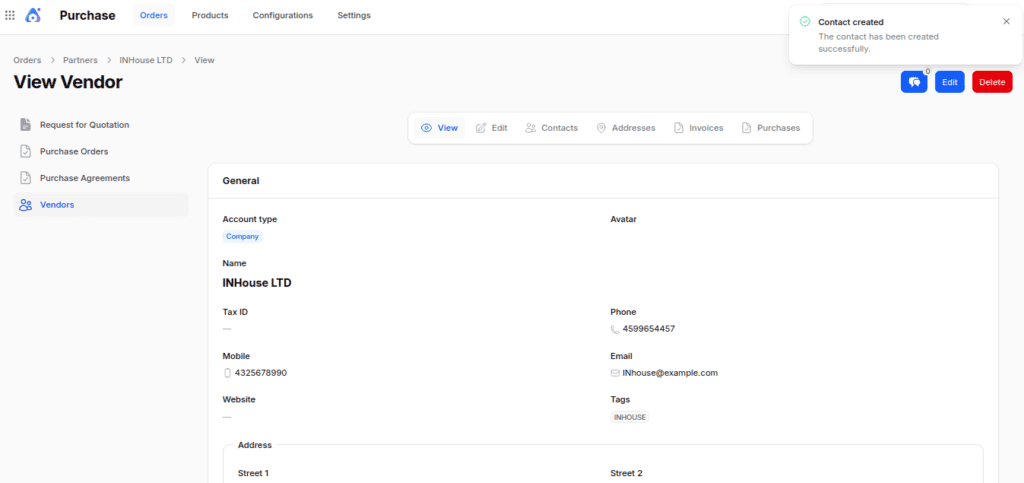Switch to the Addresses tab
This screenshot has height=483, width=1024.
click(626, 128)
